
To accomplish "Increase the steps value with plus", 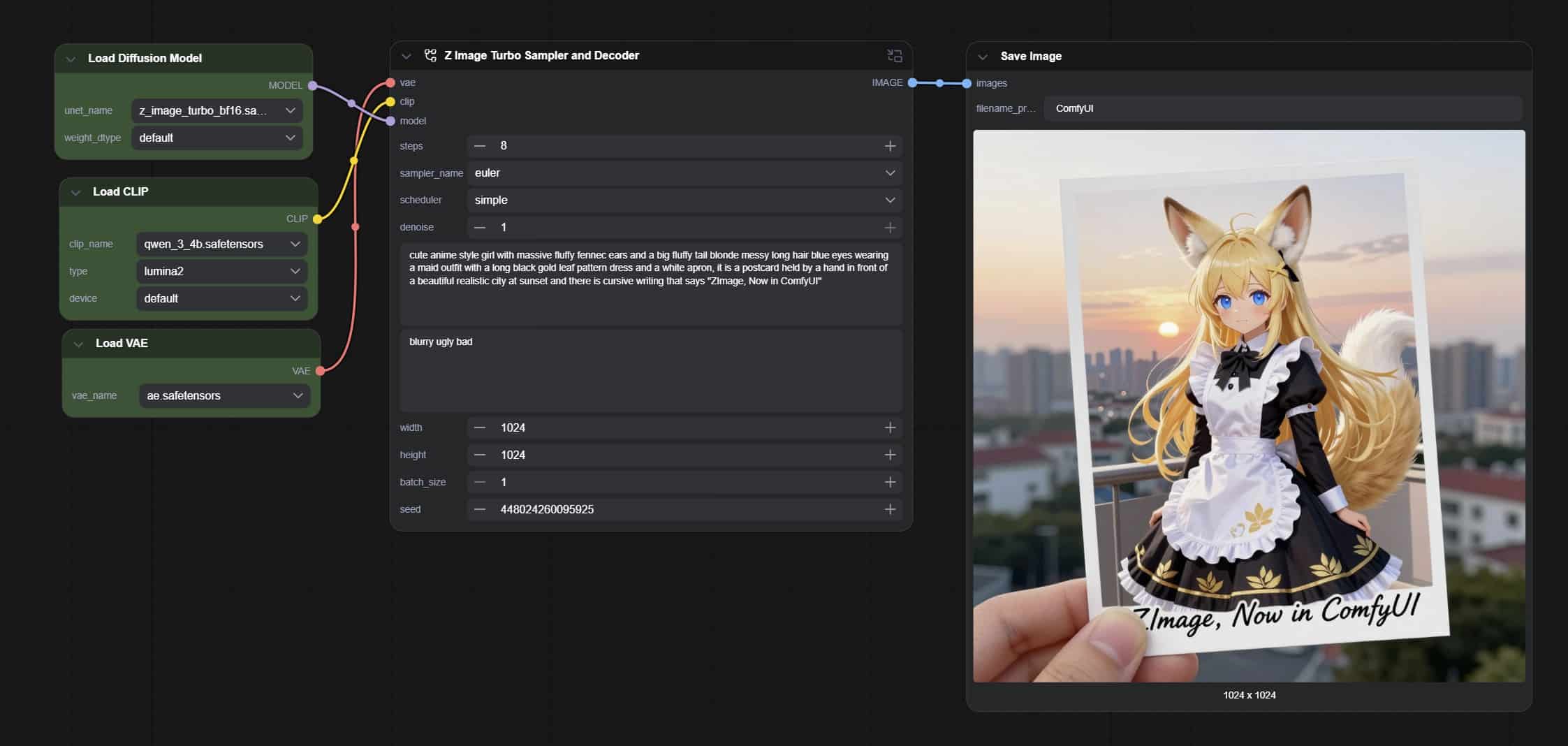I will [x=890, y=146].
